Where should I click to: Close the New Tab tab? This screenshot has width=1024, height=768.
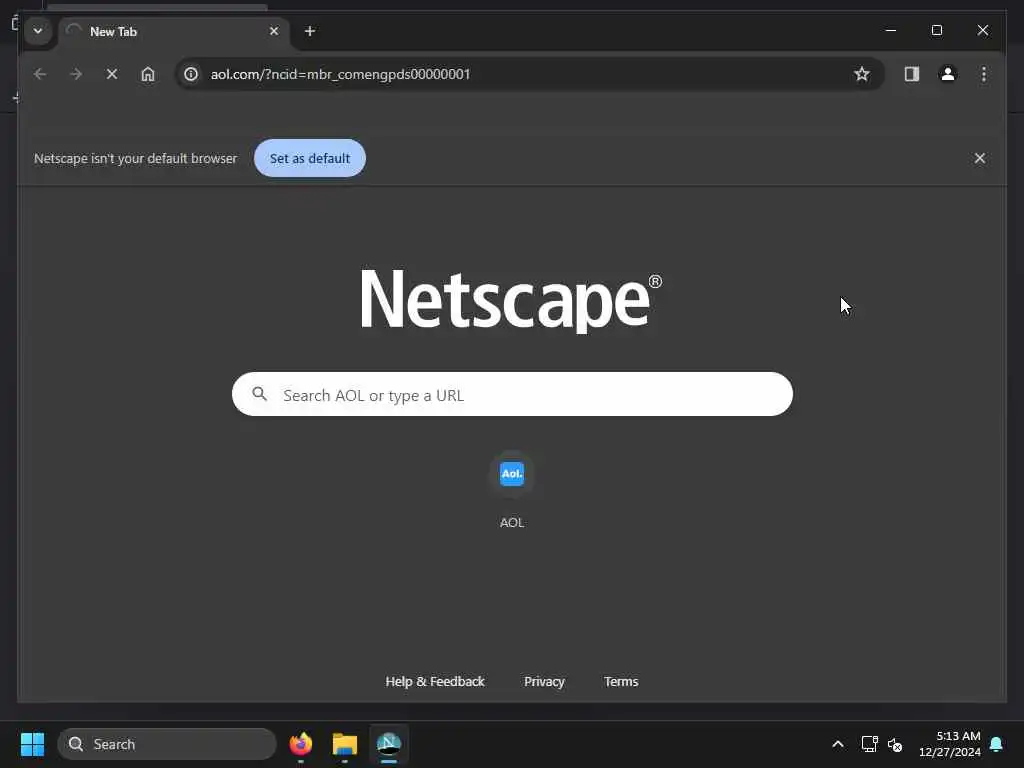tap(274, 31)
